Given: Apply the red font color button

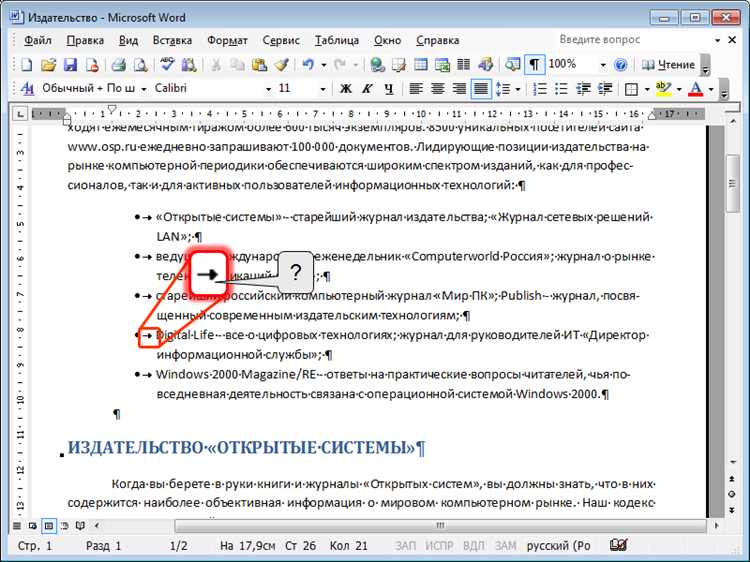Looking at the screenshot, I should pos(696,88).
